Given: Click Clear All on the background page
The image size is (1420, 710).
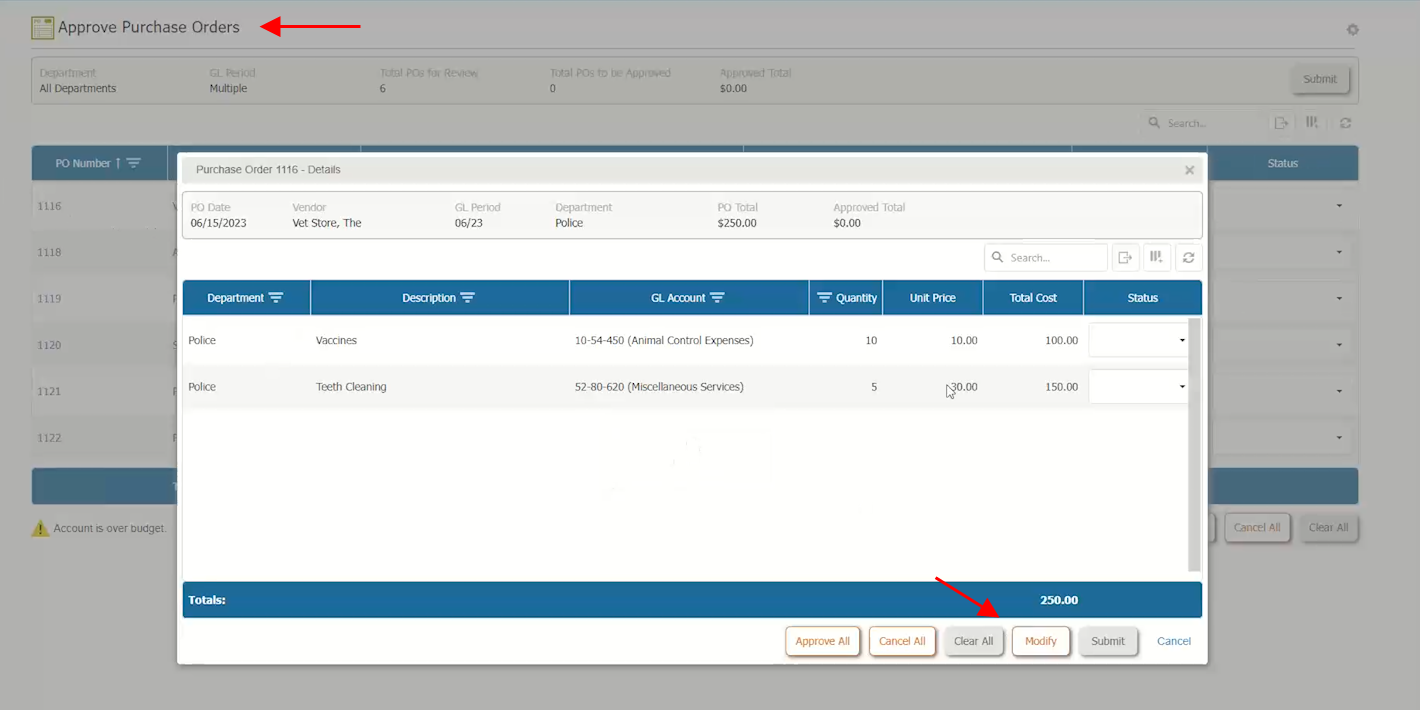Looking at the screenshot, I should point(1328,527).
